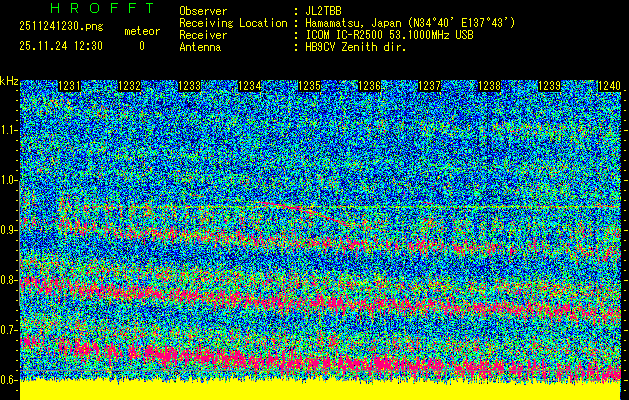Click the 0.7 kHz frequency axis label
The image size is (629, 400).
point(9,329)
